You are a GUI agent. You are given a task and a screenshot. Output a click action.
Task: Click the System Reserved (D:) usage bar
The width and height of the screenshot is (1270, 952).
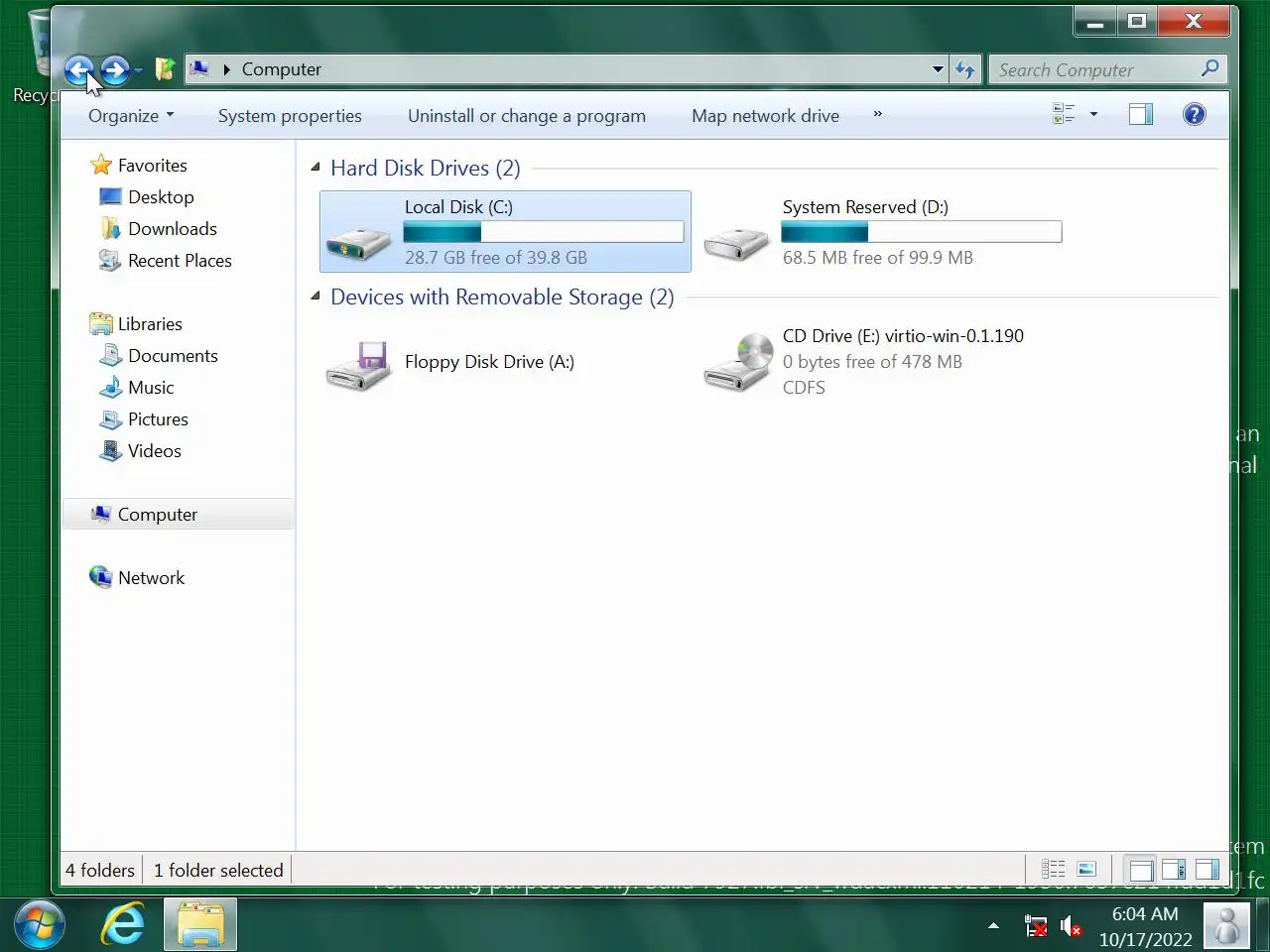tap(922, 232)
